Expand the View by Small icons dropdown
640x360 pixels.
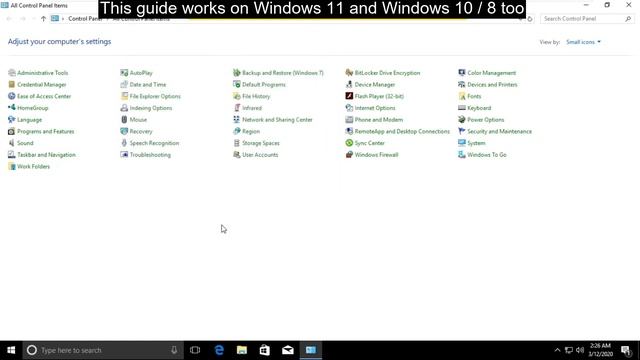pos(583,42)
